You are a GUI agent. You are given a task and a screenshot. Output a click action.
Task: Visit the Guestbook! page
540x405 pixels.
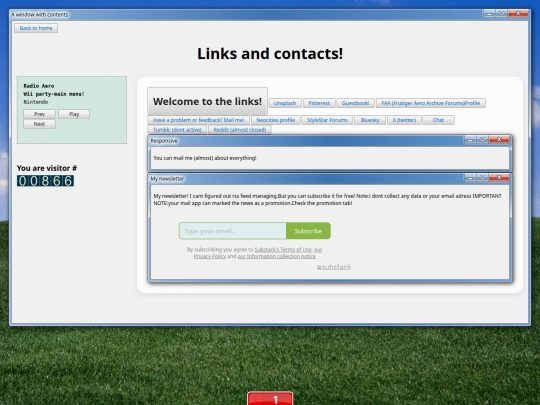tap(355, 103)
